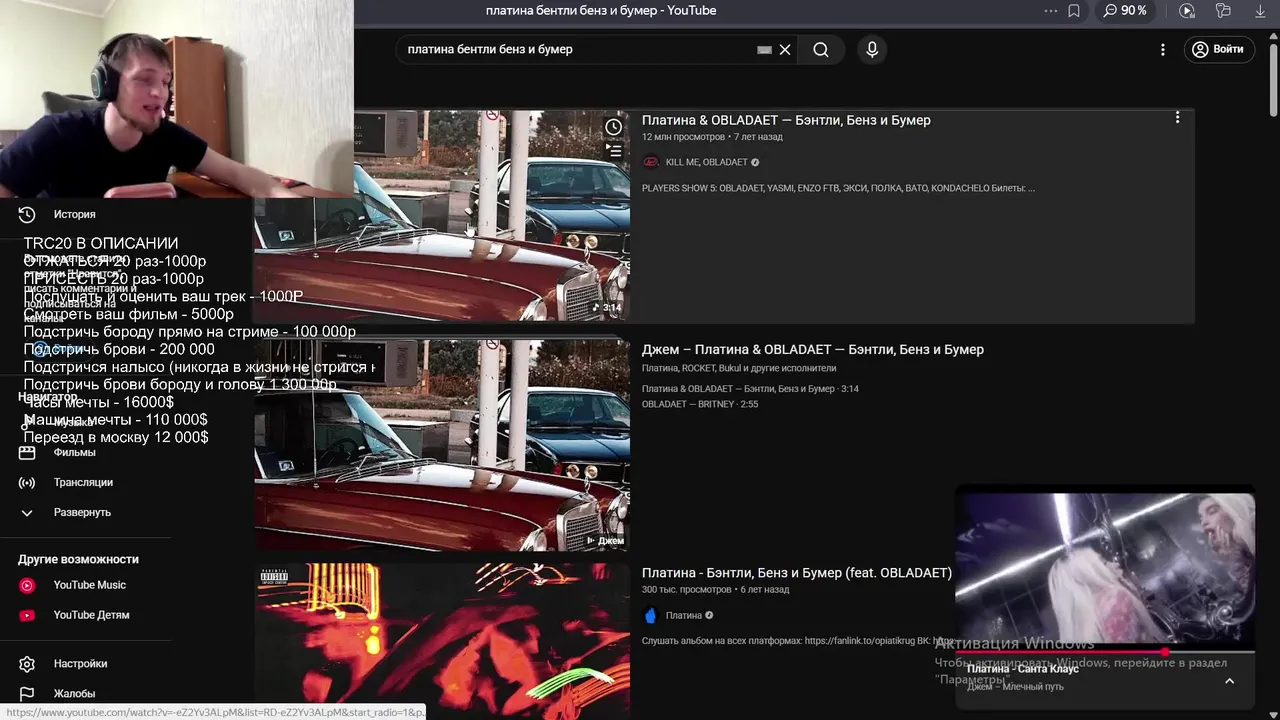This screenshot has height=720, width=1280.
Task: Clear the search query with the X icon
Action: [785, 50]
